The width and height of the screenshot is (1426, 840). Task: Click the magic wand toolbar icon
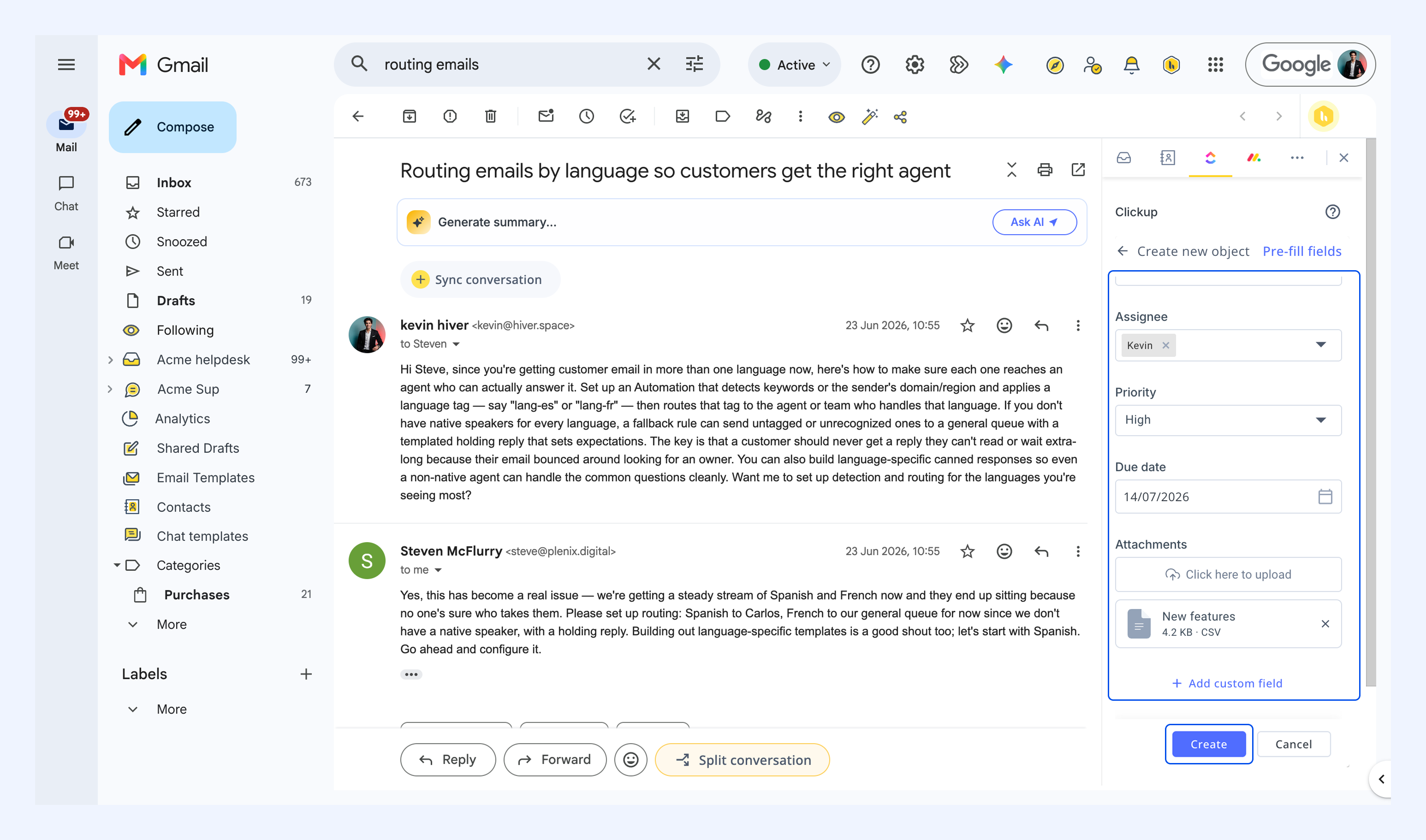(870, 117)
